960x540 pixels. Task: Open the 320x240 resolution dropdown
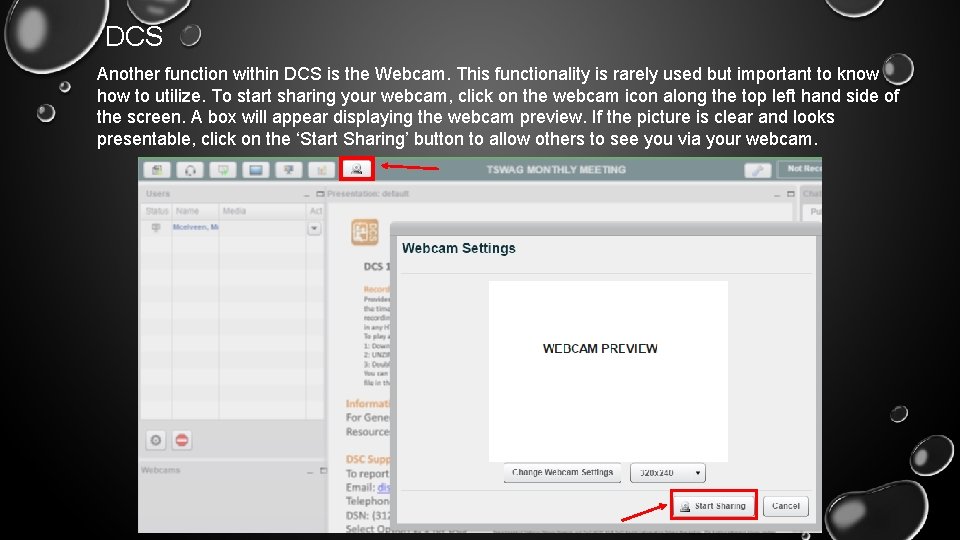click(x=668, y=473)
